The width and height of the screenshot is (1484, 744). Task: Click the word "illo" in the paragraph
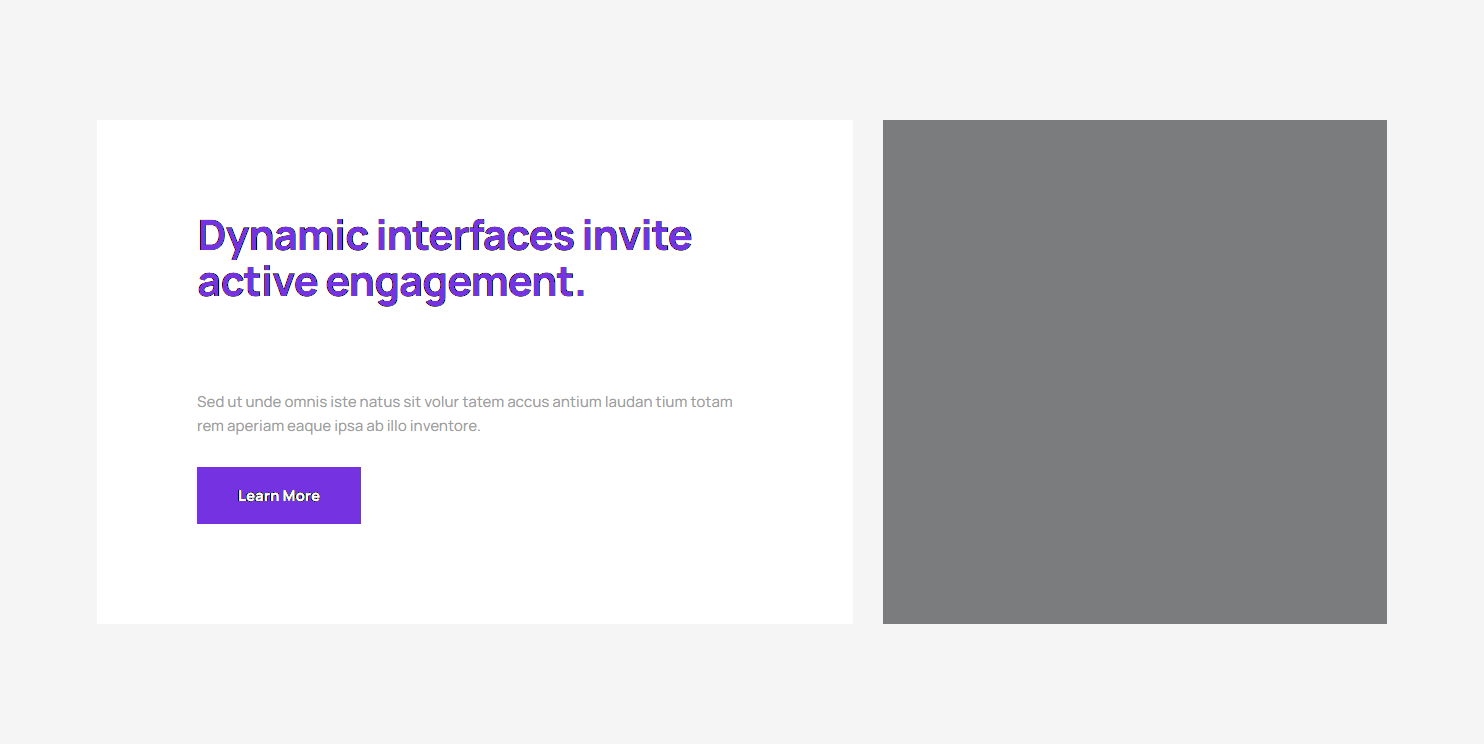[398, 426]
